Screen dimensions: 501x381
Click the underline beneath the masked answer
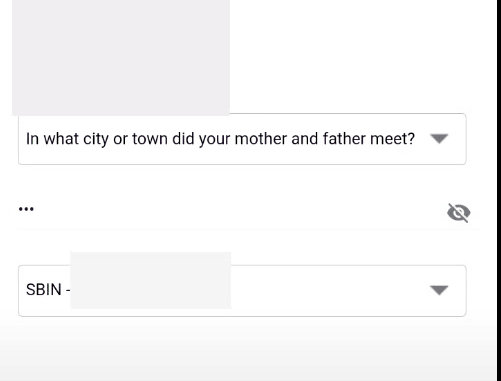click(248, 229)
